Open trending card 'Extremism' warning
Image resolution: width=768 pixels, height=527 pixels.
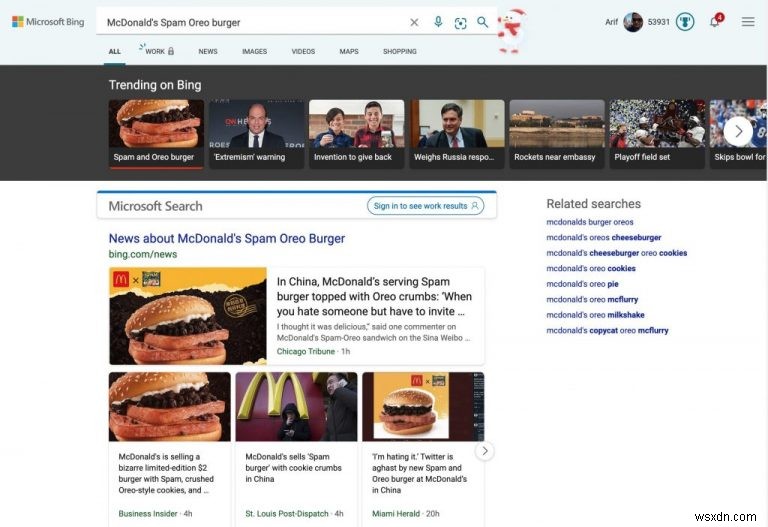tap(257, 134)
